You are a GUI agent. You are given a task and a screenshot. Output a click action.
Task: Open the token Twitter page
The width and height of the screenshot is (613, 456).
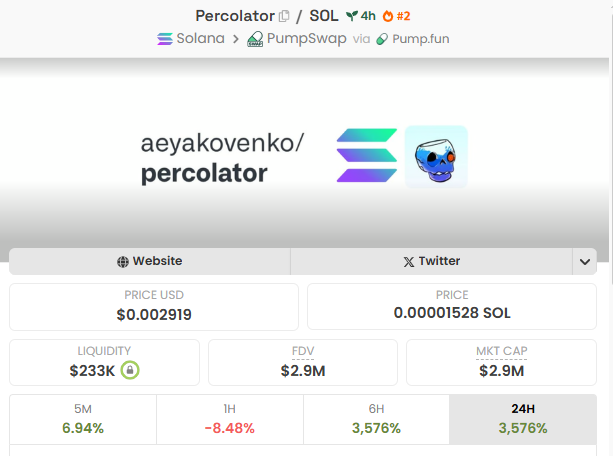pyautogui.click(x=431, y=261)
